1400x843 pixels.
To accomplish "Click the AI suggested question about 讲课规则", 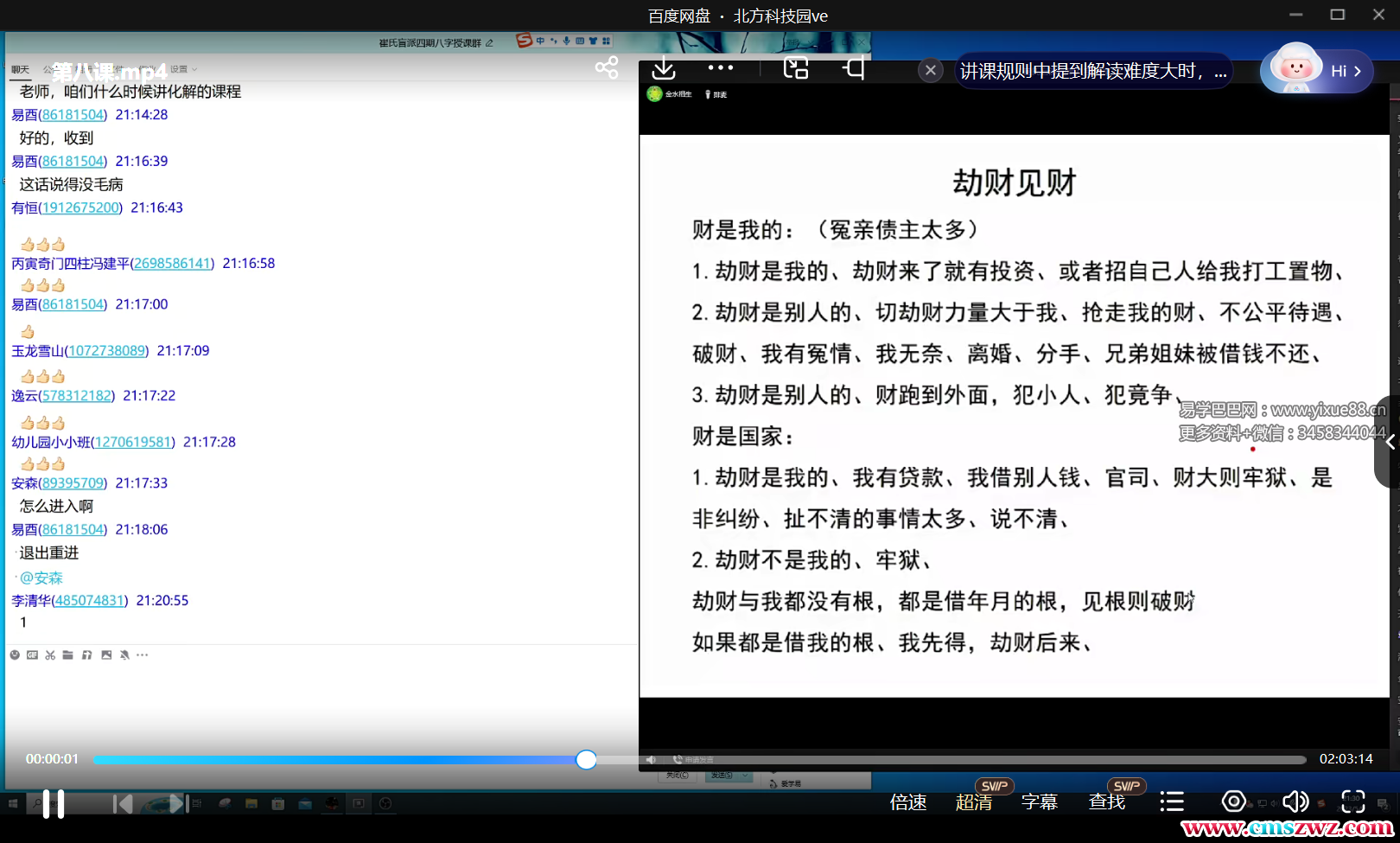I will [x=1092, y=71].
